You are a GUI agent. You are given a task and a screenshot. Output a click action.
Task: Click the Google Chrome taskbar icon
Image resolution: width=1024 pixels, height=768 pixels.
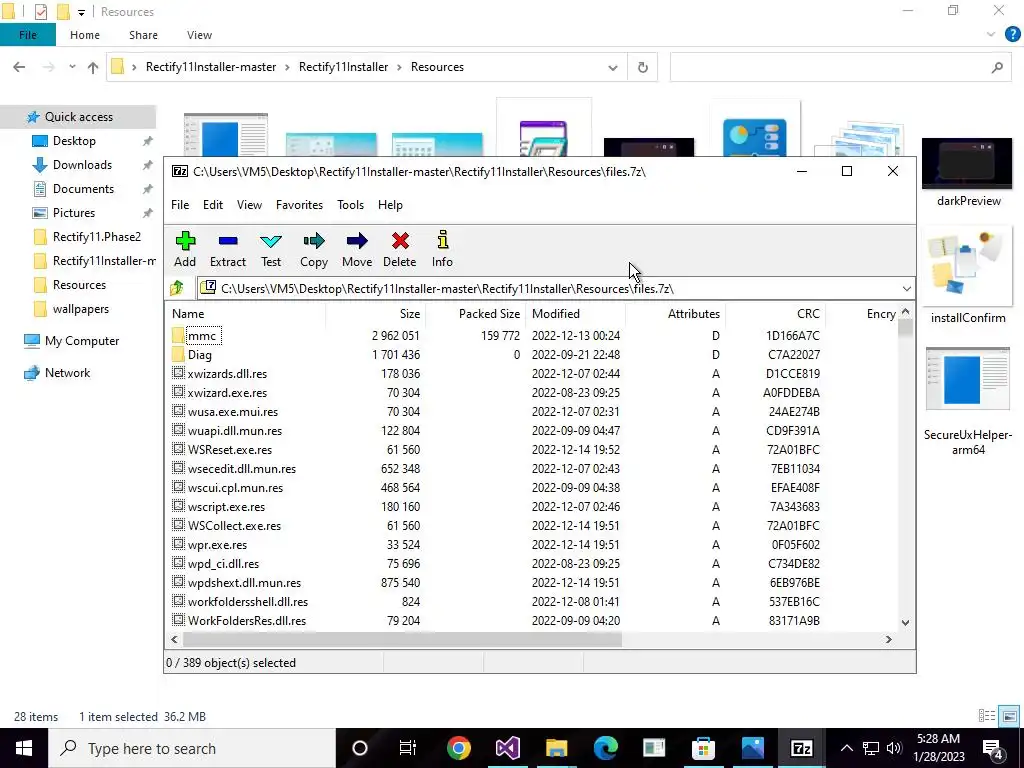(x=459, y=748)
